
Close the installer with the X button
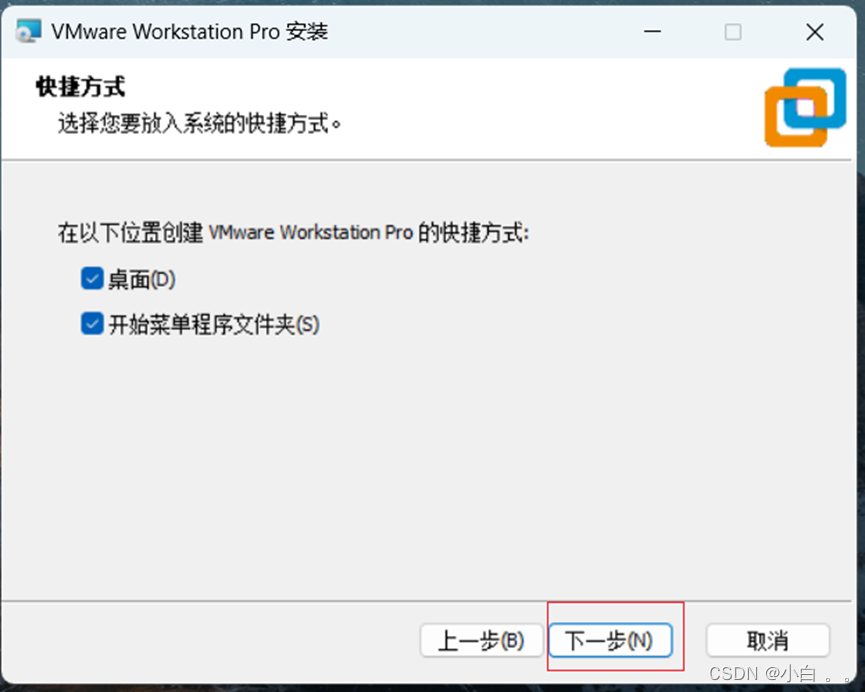[x=814, y=31]
